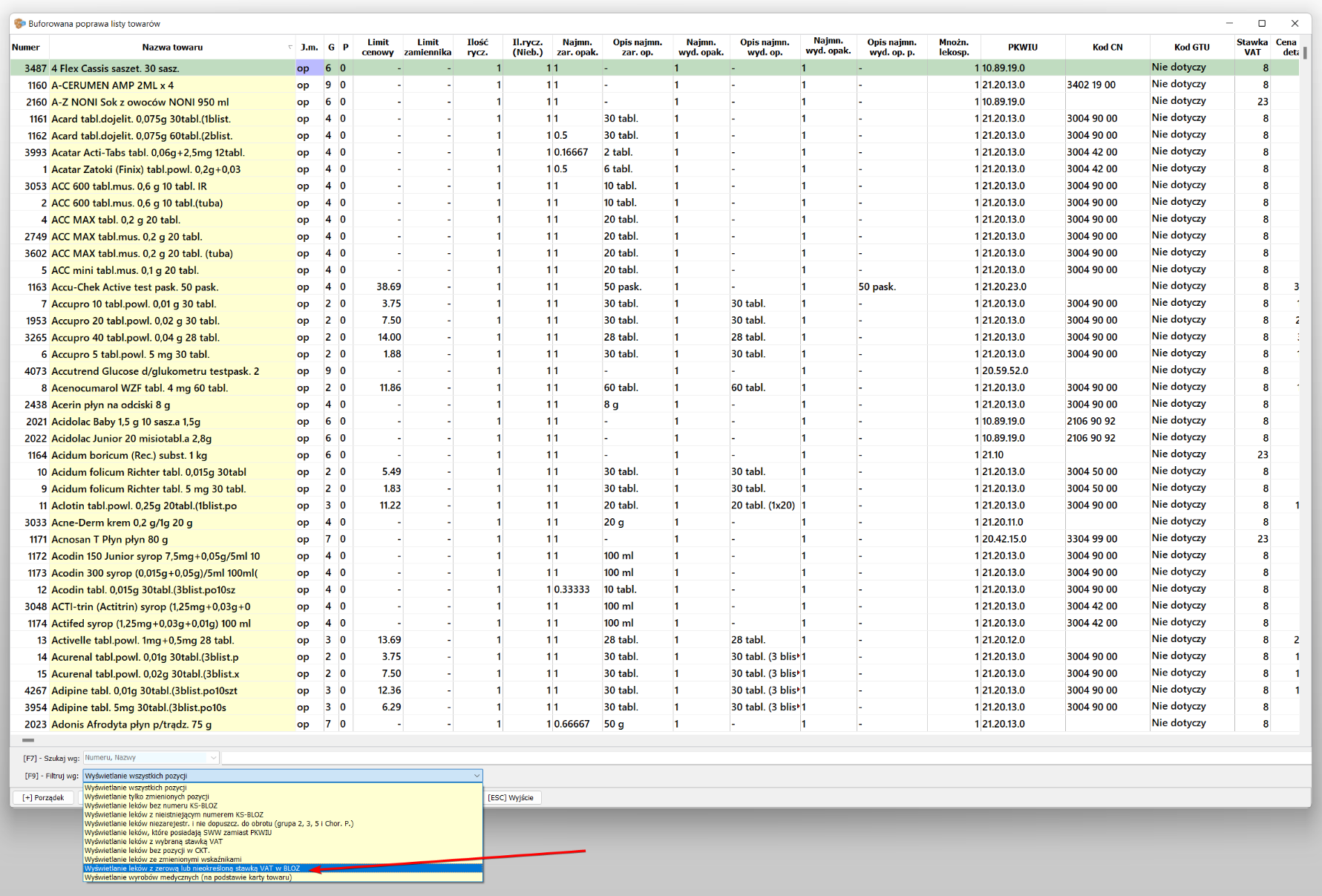Select 'leków z zerową lub nieokreśloną stawką VAT w BLOZ'
The height and width of the screenshot is (896, 1322).
[x=282, y=869]
